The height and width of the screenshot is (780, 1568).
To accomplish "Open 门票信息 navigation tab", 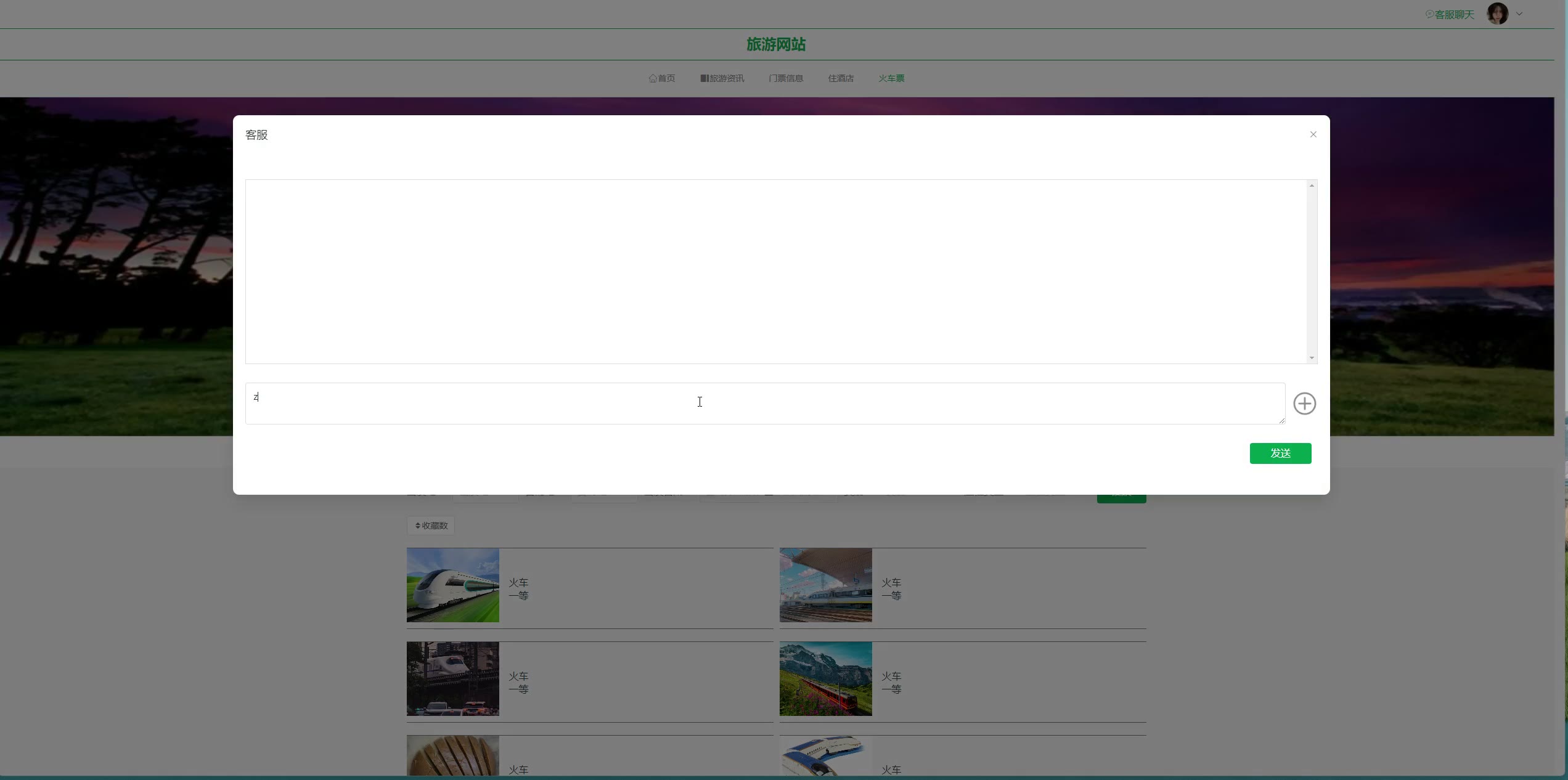I will [786, 78].
